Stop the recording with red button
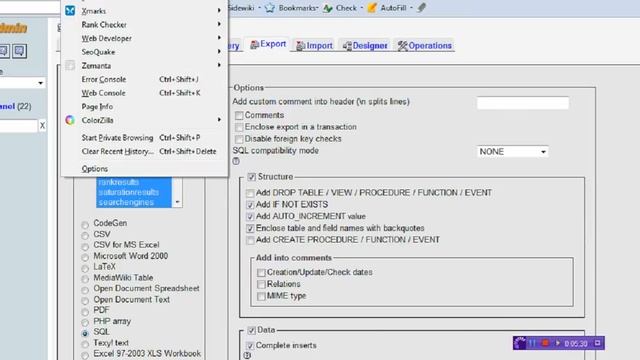Viewport: 640px width, 360px height. coord(545,343)
